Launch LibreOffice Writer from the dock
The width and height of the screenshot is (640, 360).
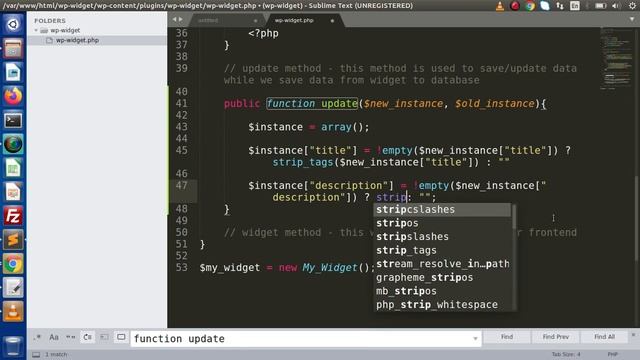[x=13, y=73]
